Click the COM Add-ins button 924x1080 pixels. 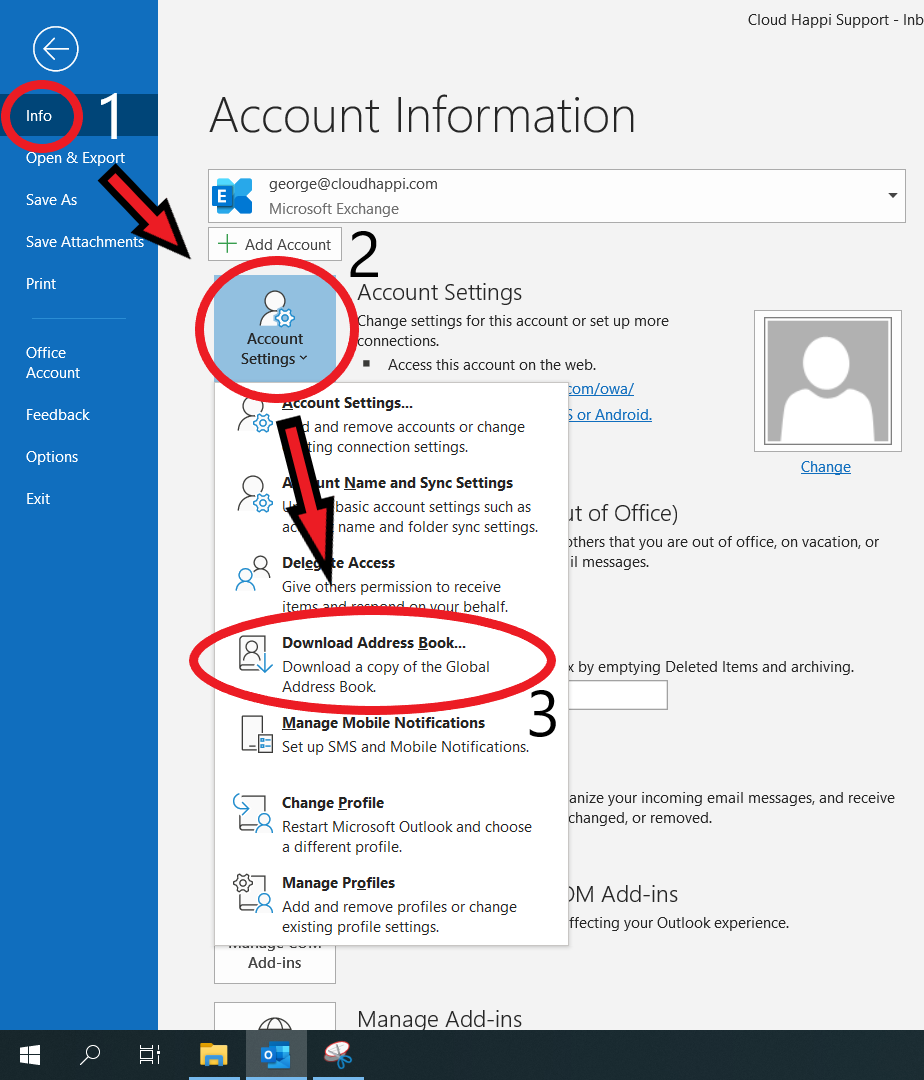pyautogui.click(x=275, y=963)
